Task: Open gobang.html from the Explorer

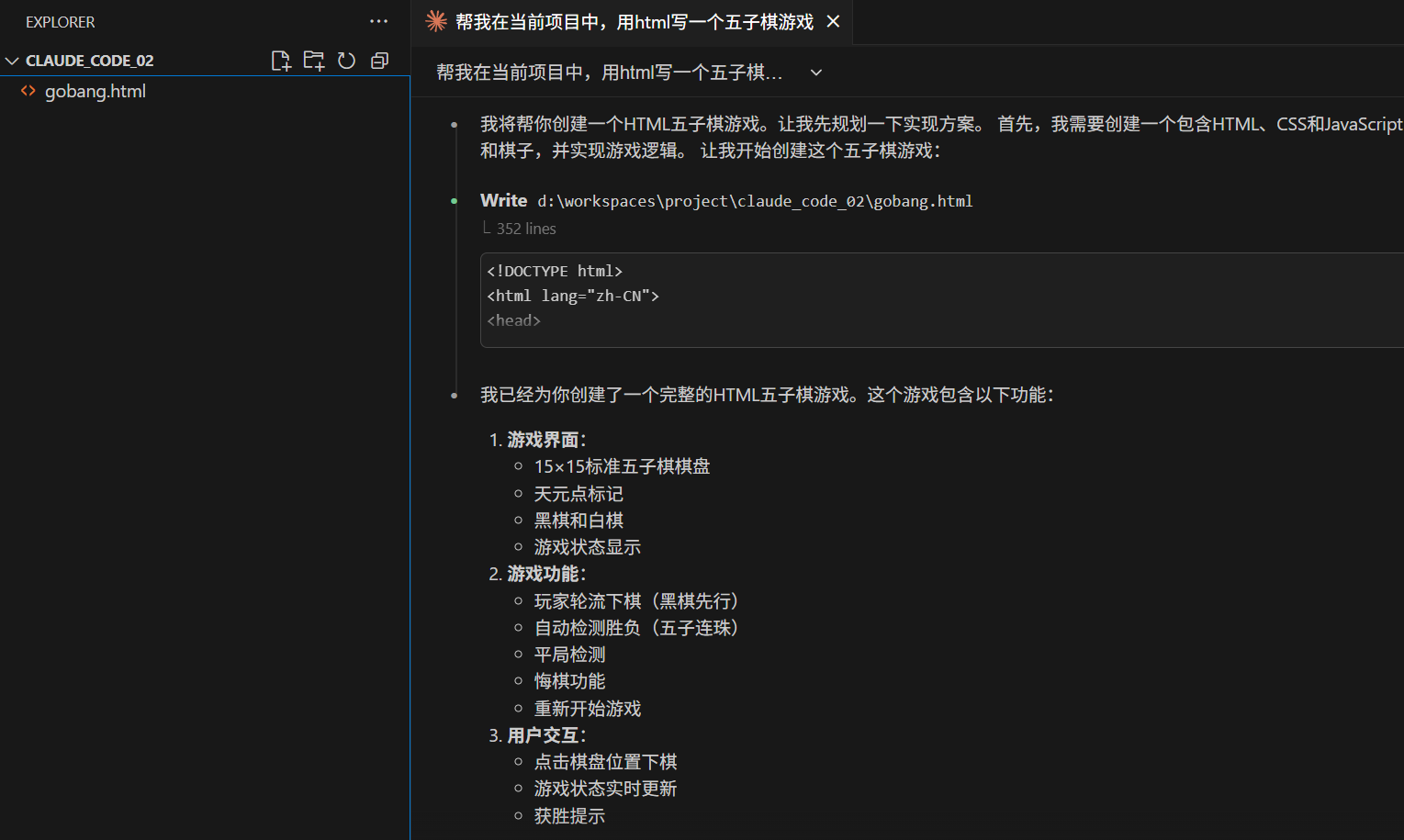Action: (95, 91)
